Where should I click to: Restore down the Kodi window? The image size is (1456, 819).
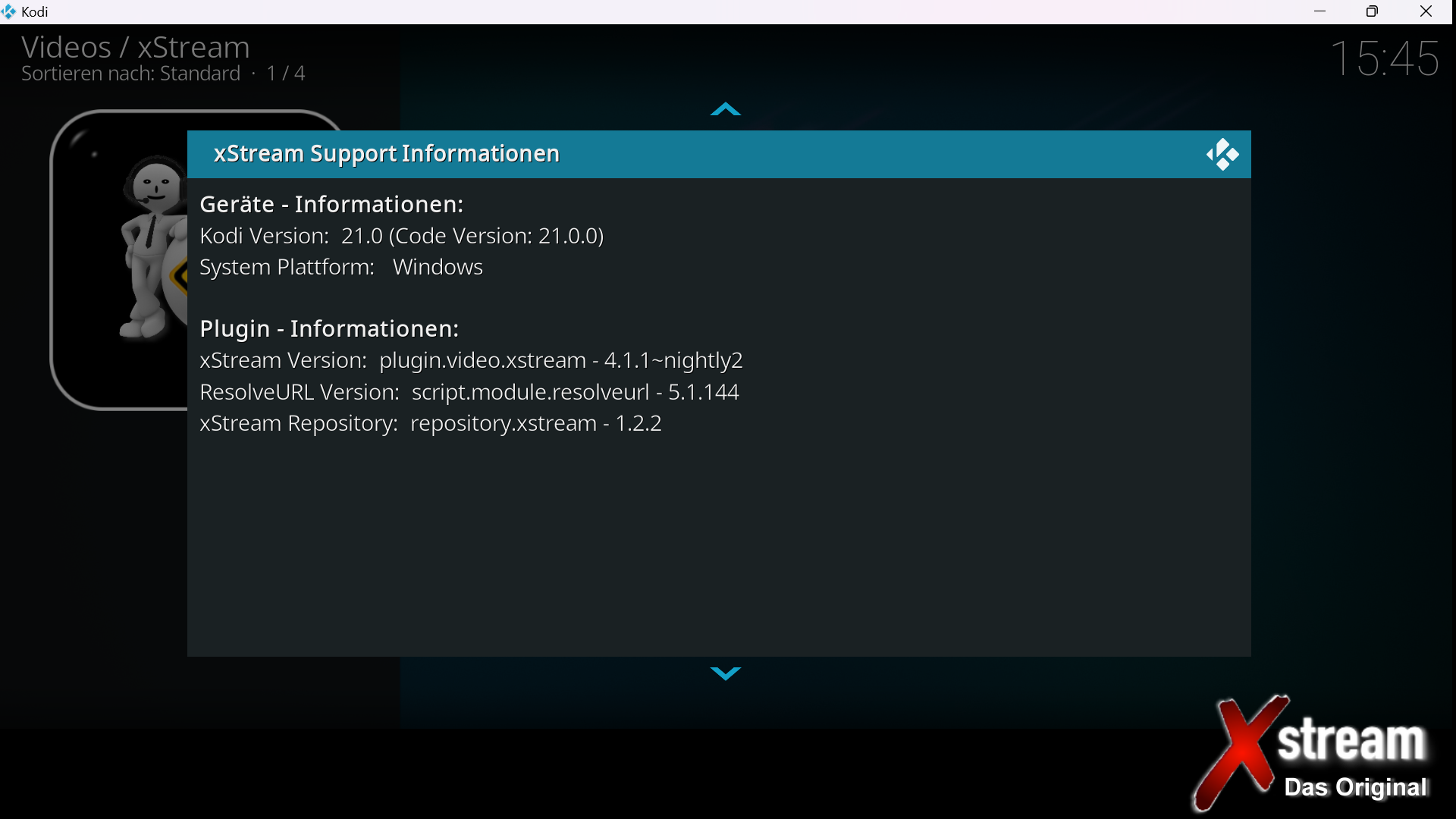click(1372, 11)
